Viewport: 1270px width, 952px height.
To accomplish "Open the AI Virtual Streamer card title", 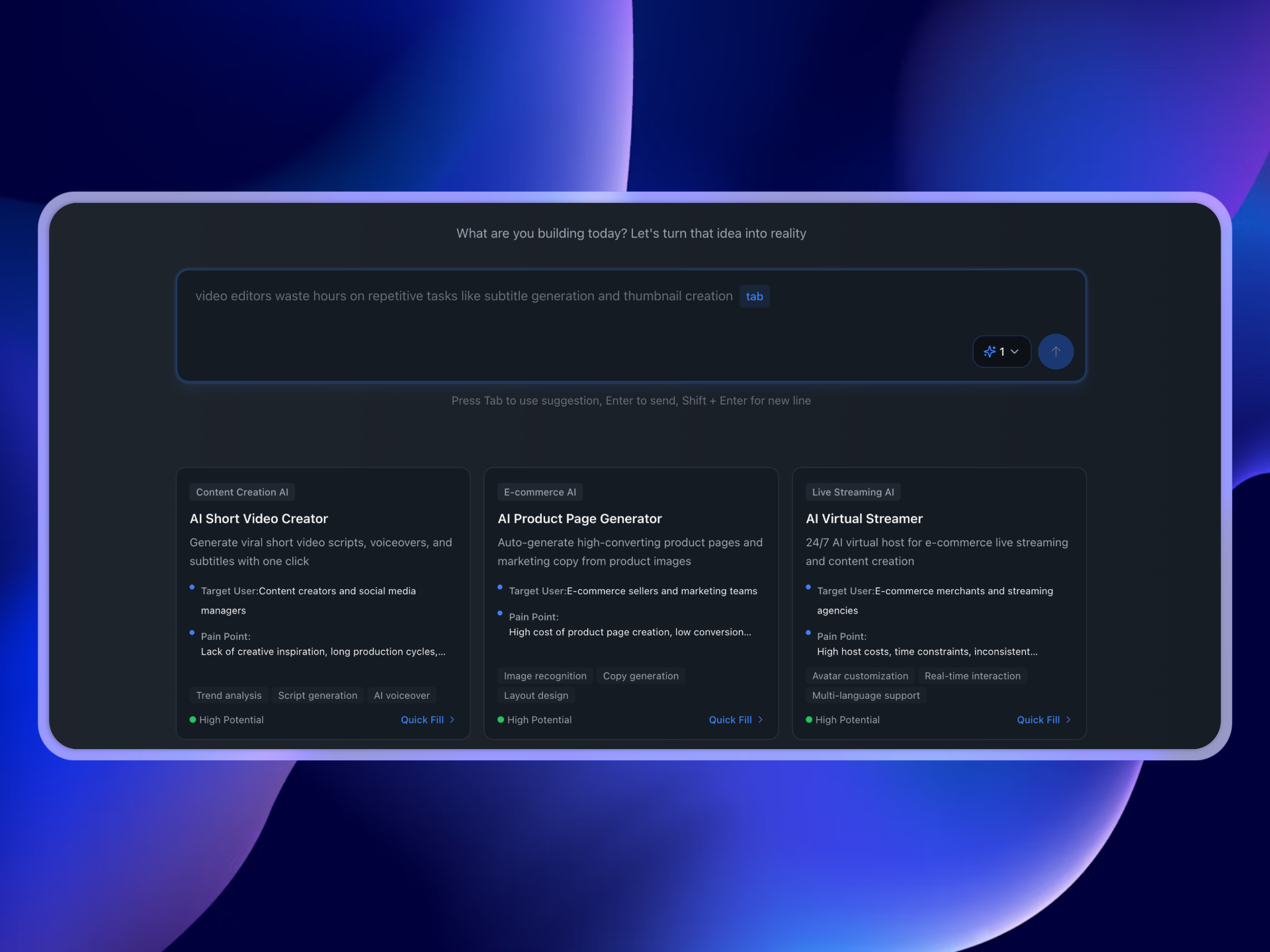I will [x=864, y=519].
